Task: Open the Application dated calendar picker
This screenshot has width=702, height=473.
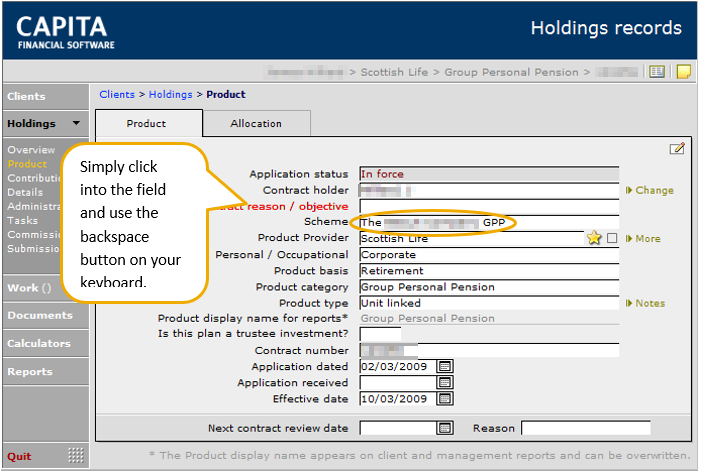Action: [445, 366]
